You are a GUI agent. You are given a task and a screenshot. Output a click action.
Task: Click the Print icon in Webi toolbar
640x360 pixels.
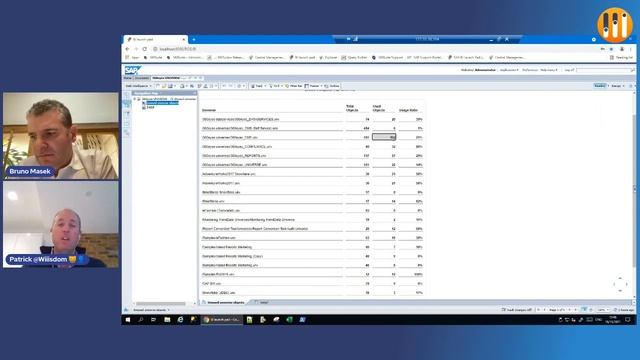[x=182, y=86]
